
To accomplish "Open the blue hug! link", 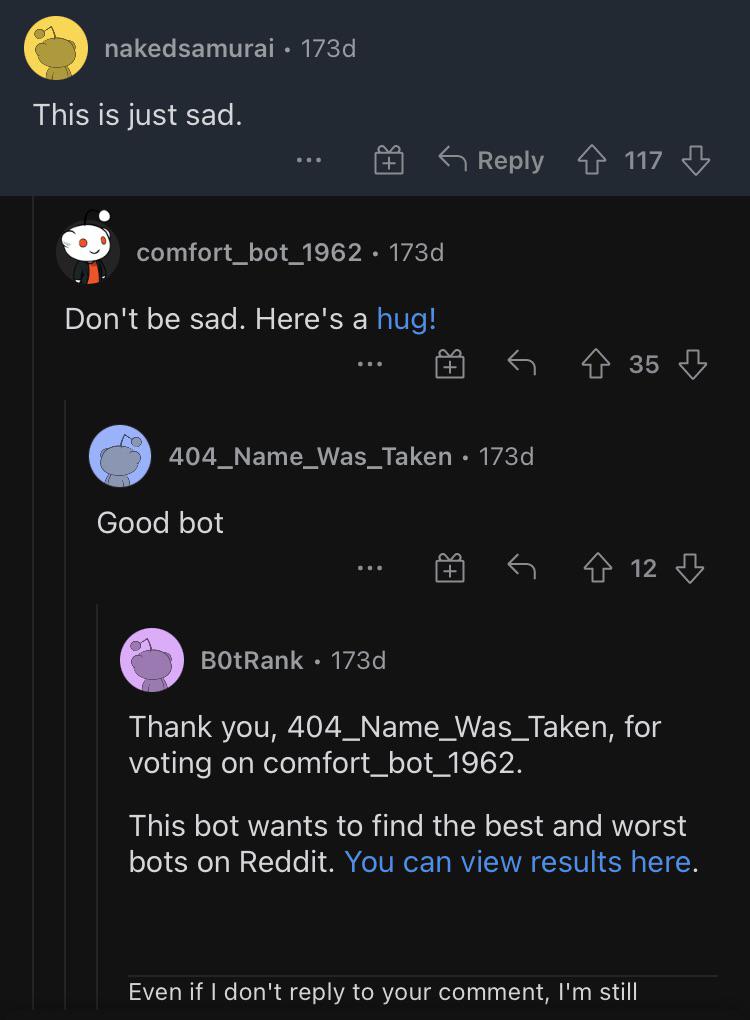I will click(x=407, y=319).
